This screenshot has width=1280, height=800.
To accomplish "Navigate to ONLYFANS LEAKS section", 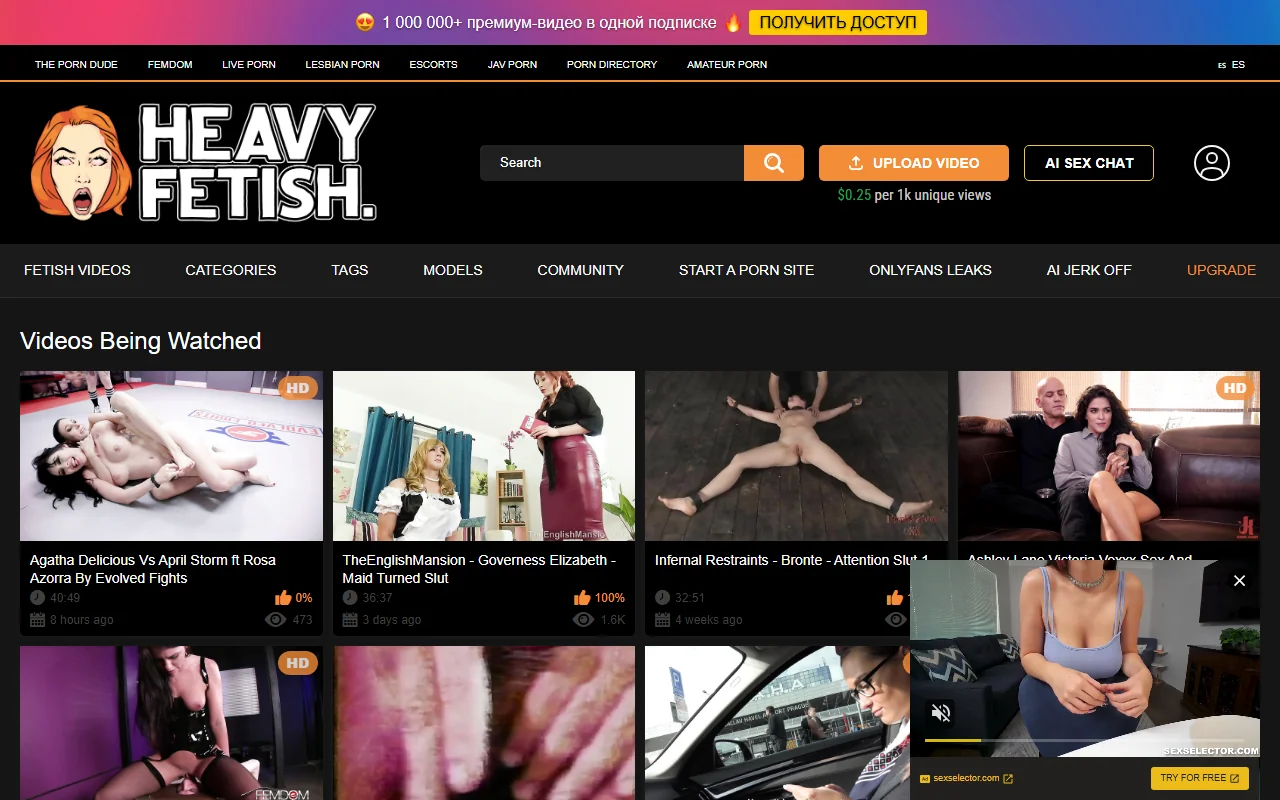I will [930, 270].
